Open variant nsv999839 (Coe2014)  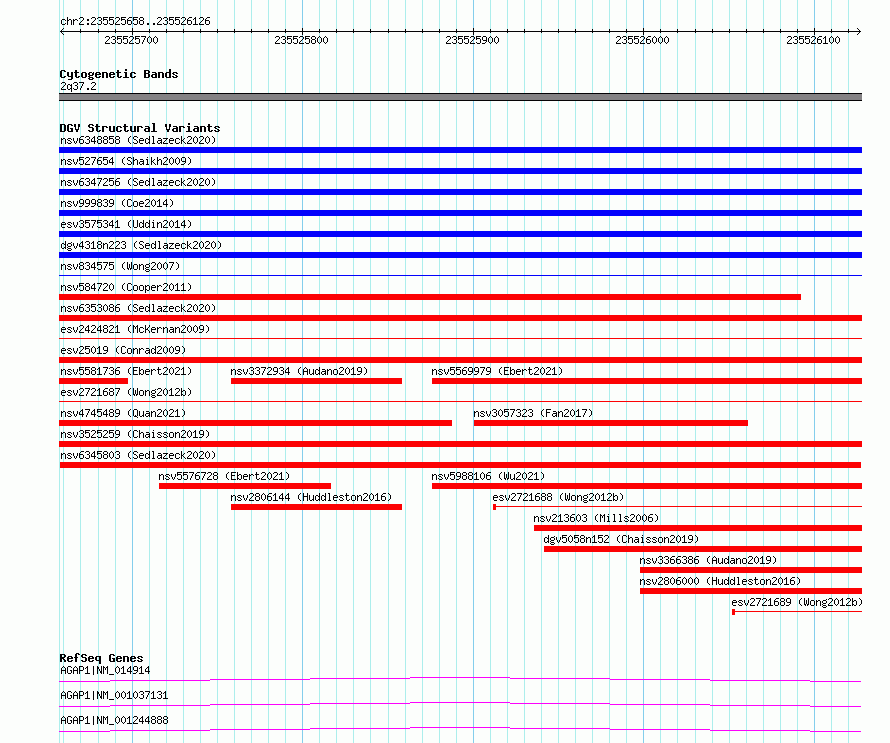click(117, 203)
